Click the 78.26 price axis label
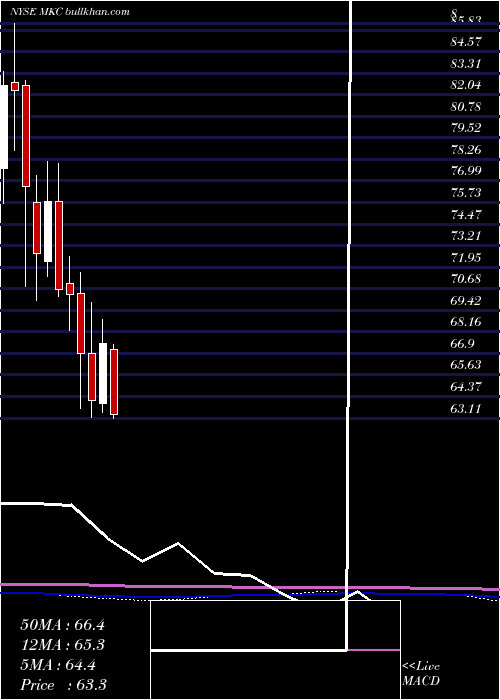Image resolution: width=500 pixels, height=700 pixels. click(466, 150)
